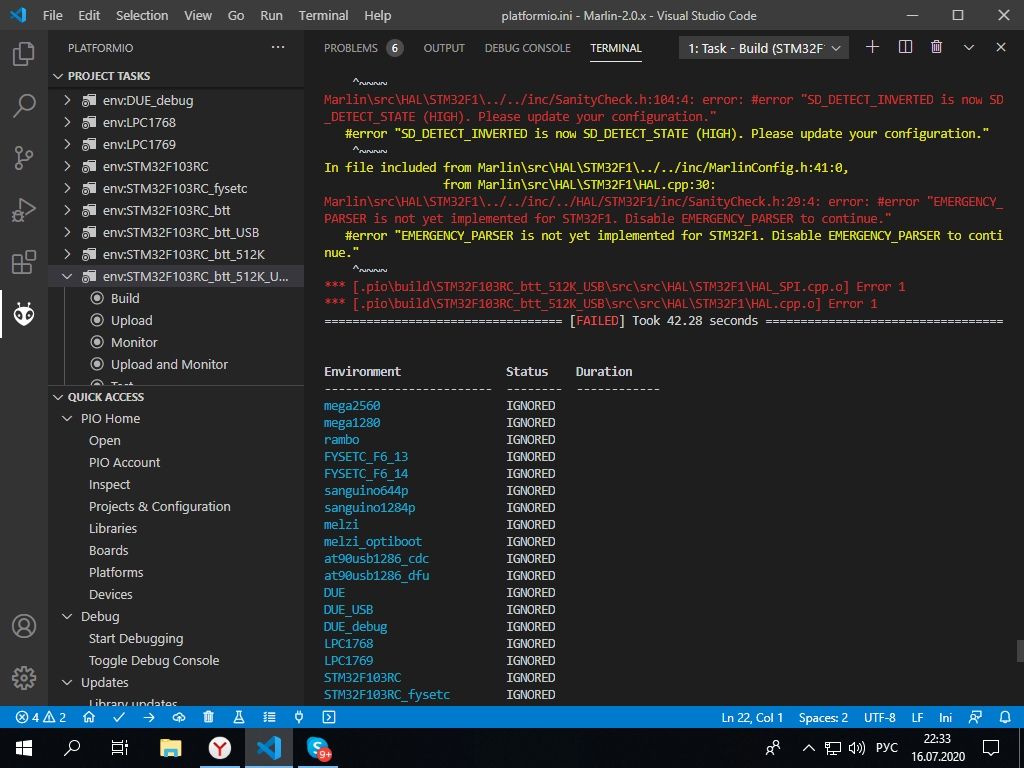Viewport: 1024px width, 768px height.
Task: Open the File menu
Action: [x=52, y=15]
